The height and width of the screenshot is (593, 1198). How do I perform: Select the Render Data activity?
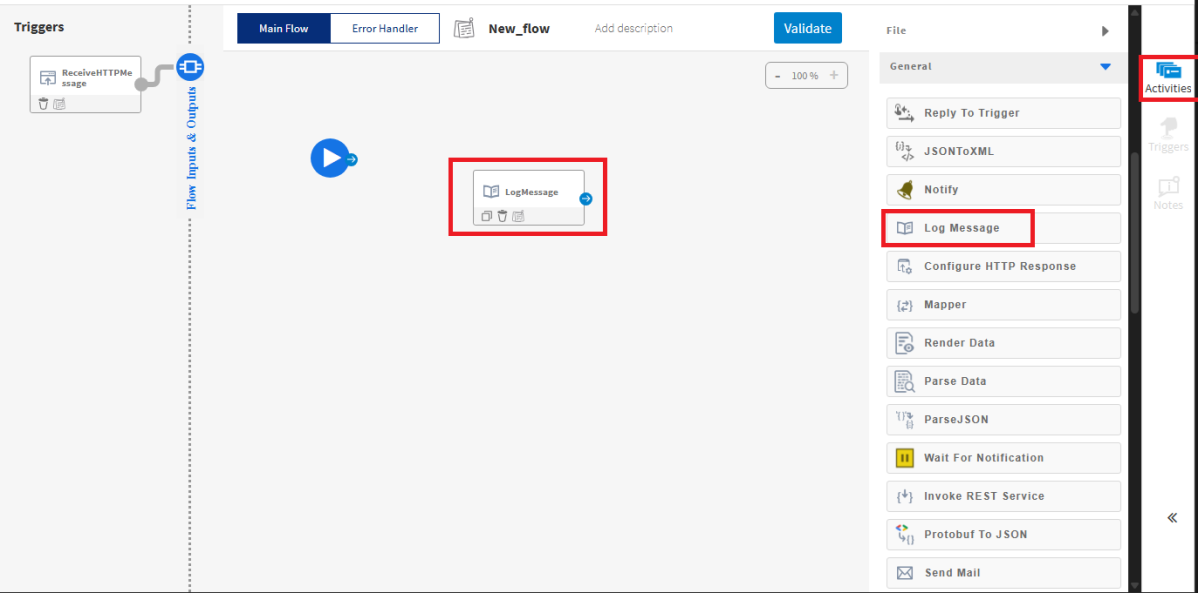[1004, 343]
